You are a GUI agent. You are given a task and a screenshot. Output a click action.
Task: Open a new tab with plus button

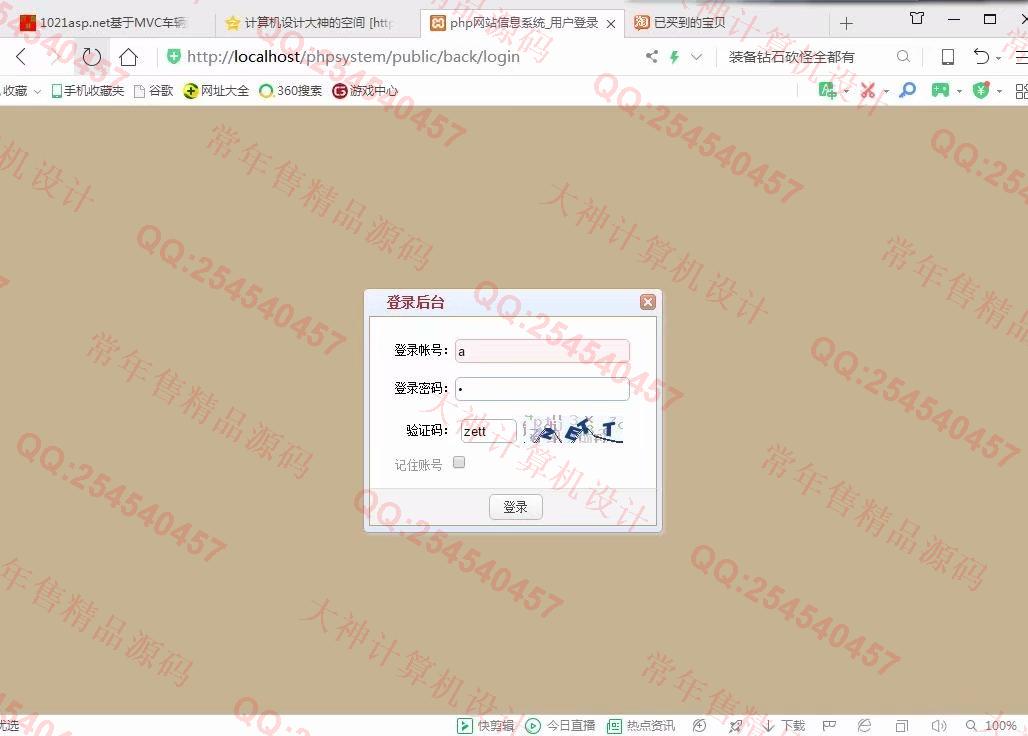coord(846,24)
